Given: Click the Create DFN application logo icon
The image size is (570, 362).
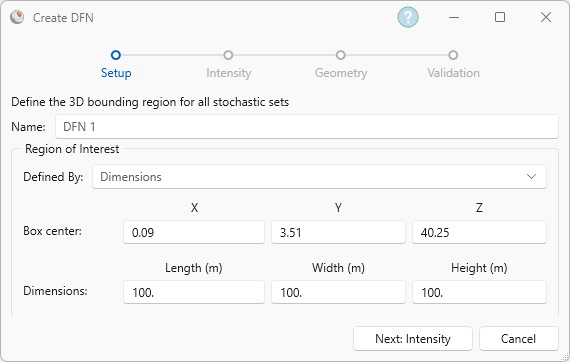Looking at the screenshot, I should [17, 17].
